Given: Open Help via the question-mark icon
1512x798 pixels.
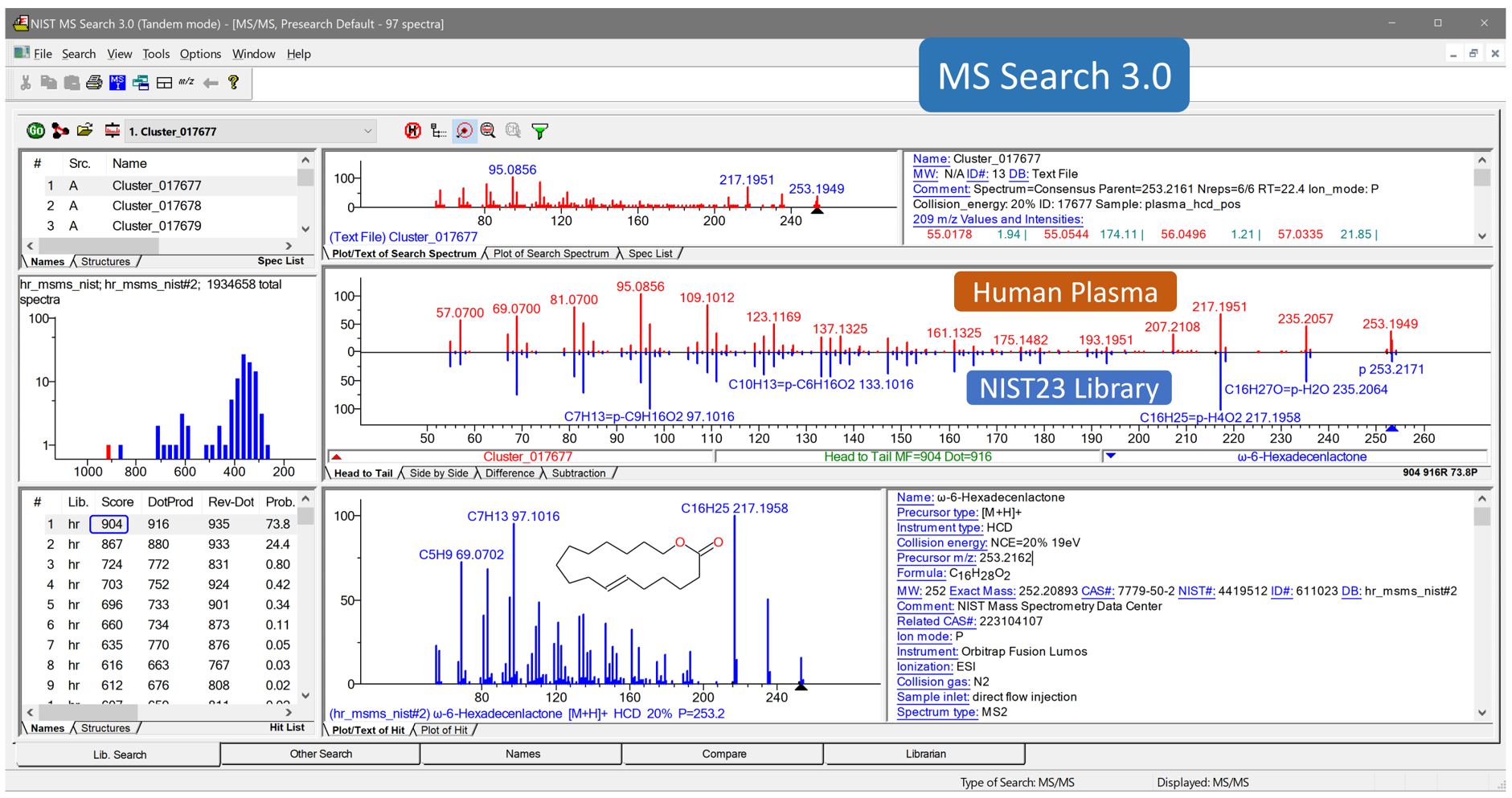Looking at the screenshot, I should (233, 83).
